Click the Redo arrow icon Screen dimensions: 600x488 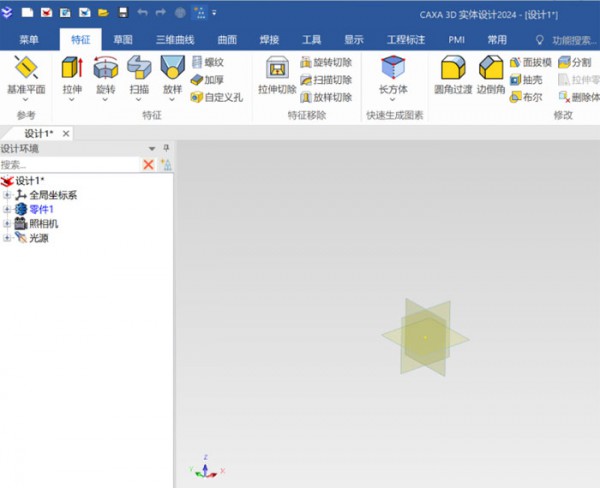click(x=161, y=13)
